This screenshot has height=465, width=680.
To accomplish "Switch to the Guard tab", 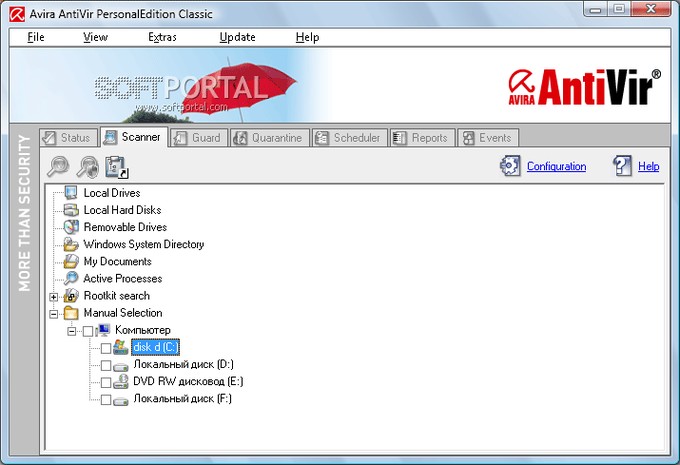I will coord(199,138).
